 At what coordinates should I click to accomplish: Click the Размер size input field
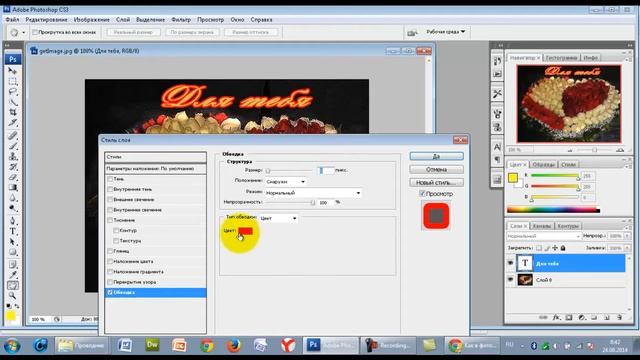[326, 170]
